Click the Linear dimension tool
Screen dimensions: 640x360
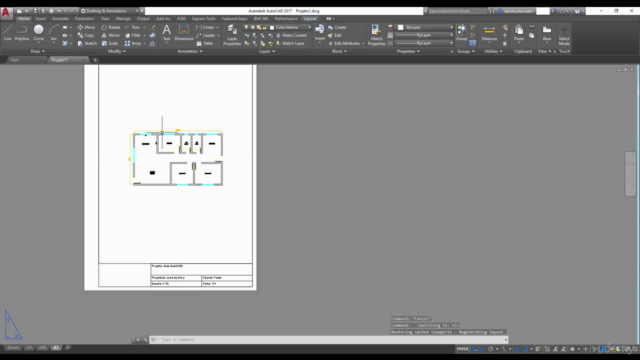click(x=205, y=27)
